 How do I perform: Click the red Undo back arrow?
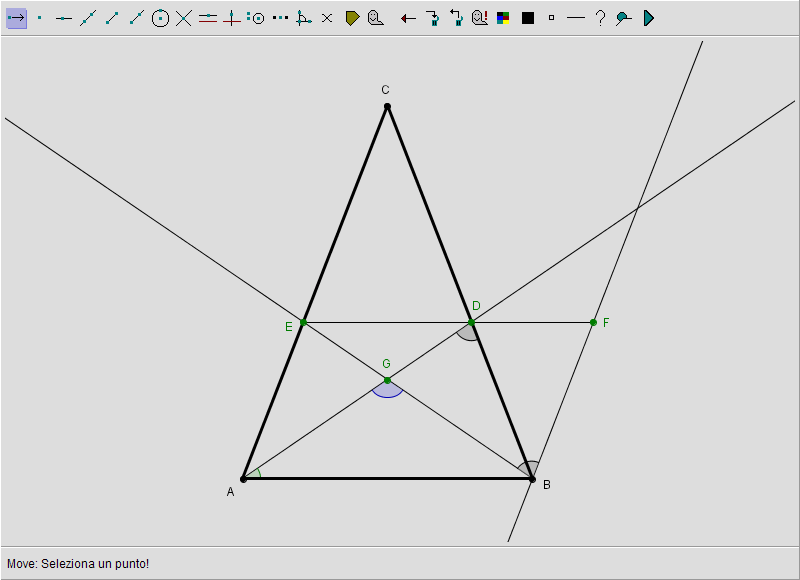coord(408,19)
